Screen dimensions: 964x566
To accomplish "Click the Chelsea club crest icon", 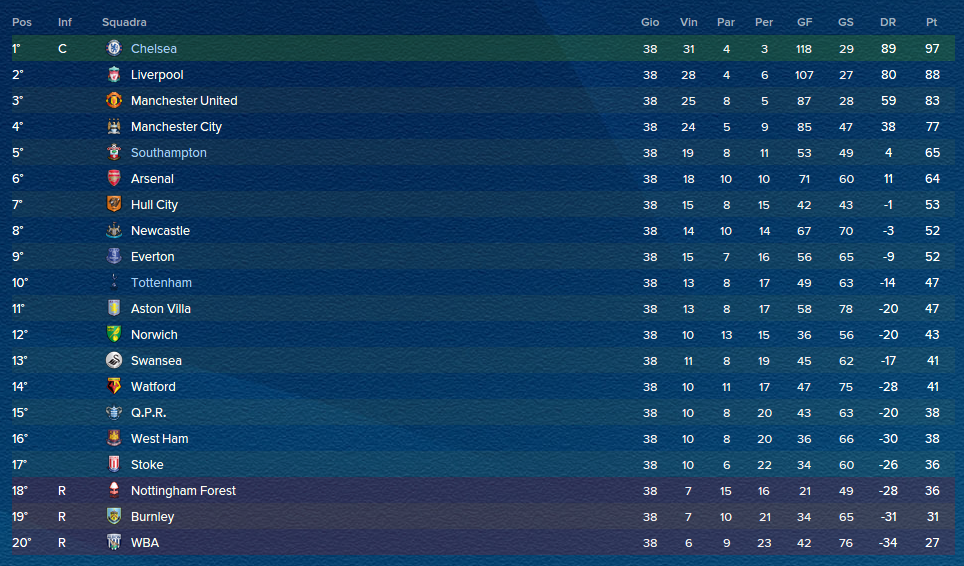I will click(x=114, y=48).
